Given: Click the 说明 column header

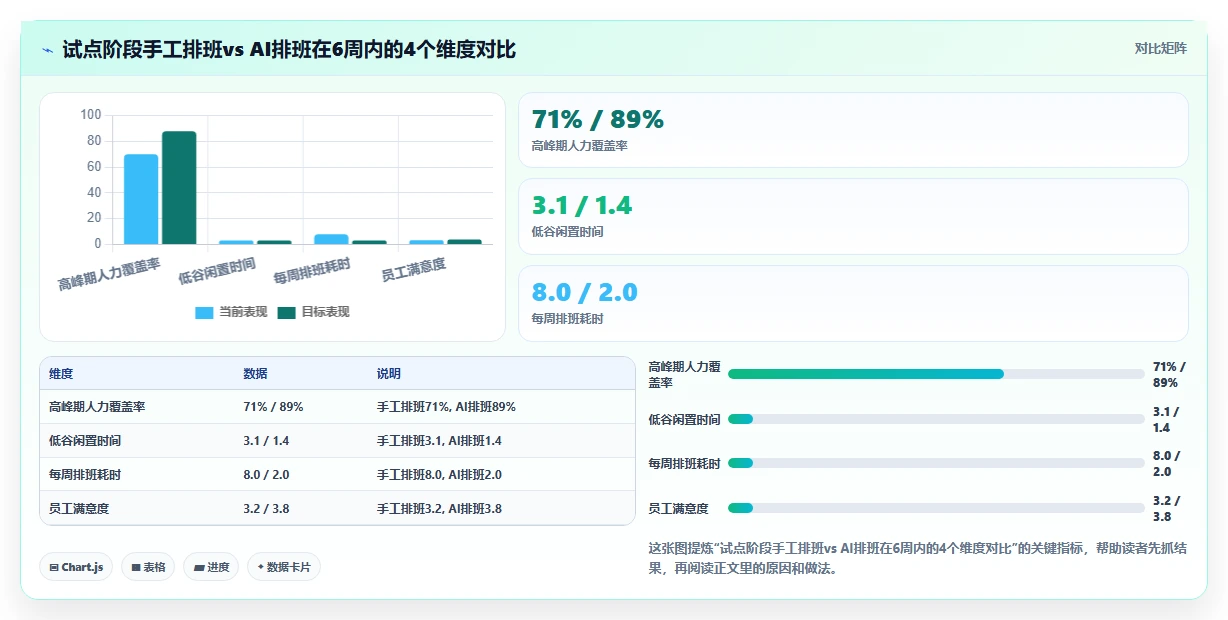Looking at the screenshot, I should click(x=389, y=374).
